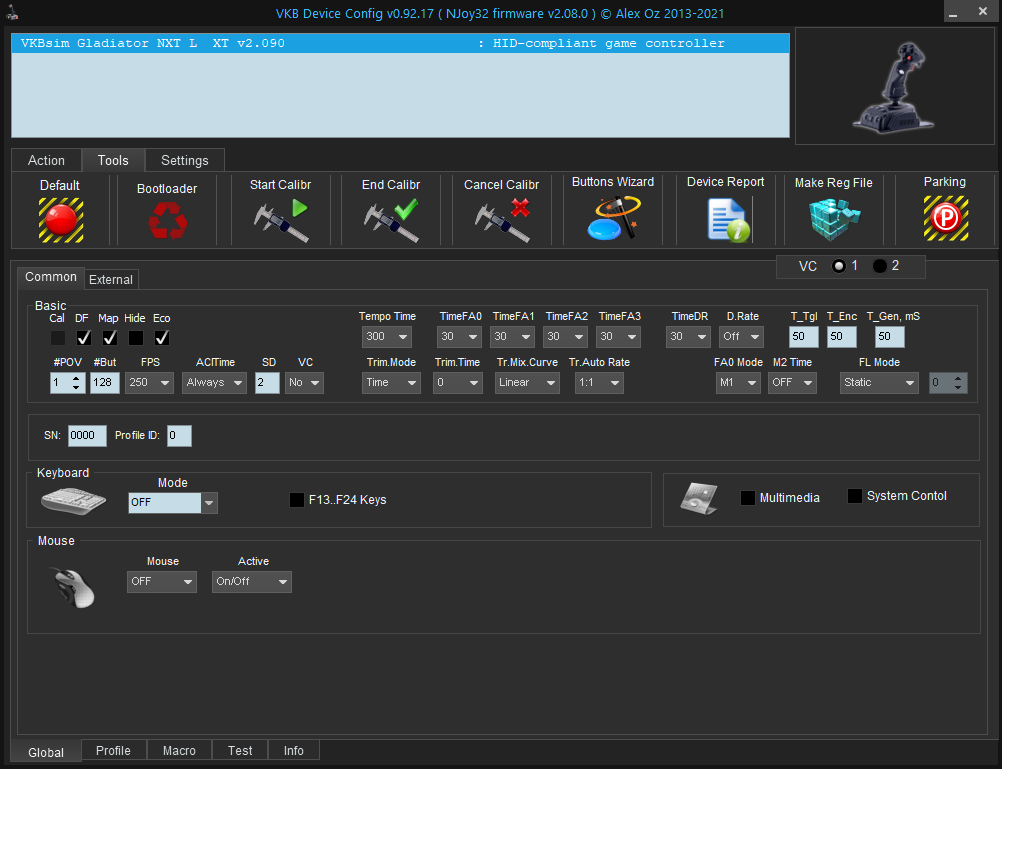Screen dimensions: 1024x845
Task: Start calibration with Start Calibr icon
Action: coord(280,219)
